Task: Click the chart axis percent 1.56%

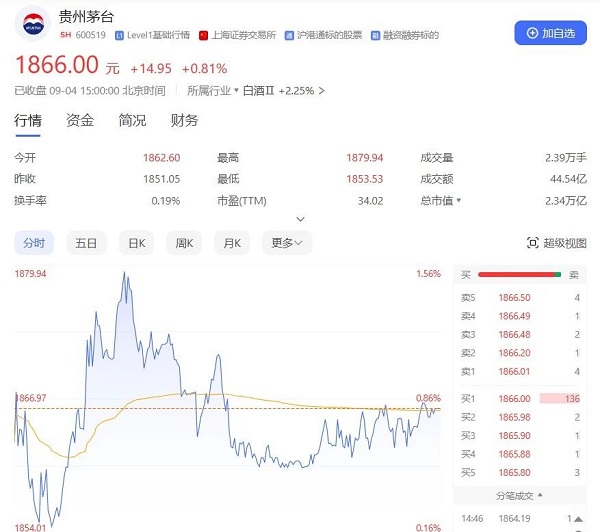Action: [x=429, y=274]
